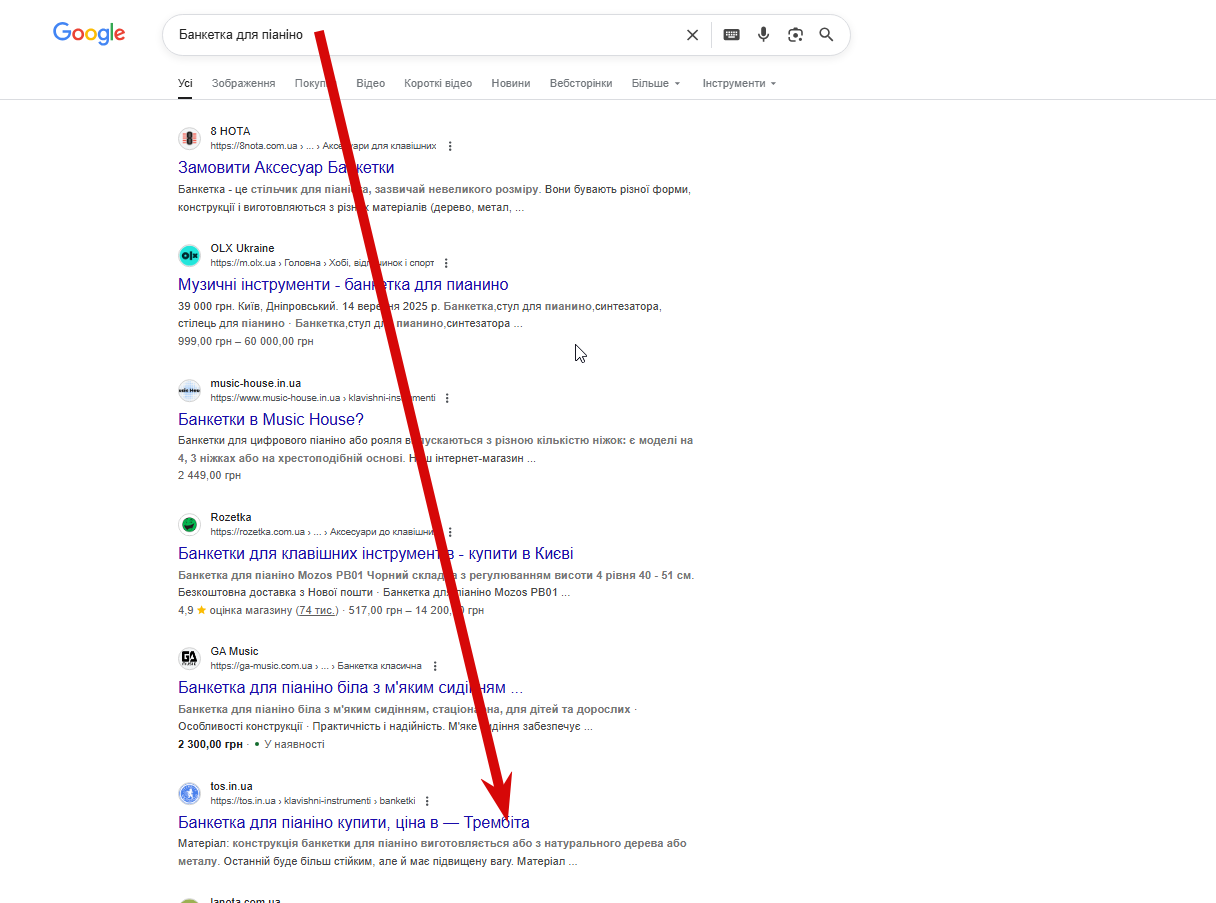Open more options for music-house.in.ua result

(447, 398)
